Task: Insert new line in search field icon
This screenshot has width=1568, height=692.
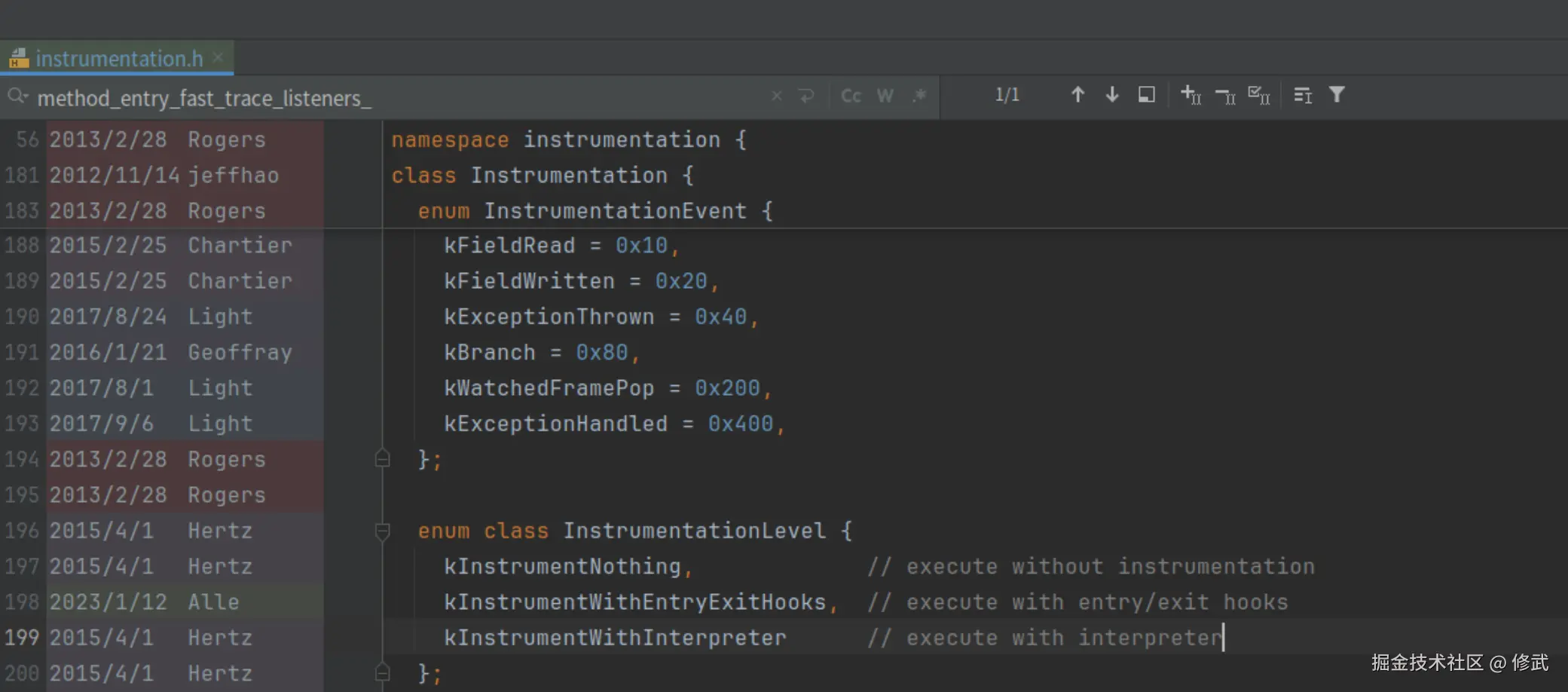Action: coord(807,96)
